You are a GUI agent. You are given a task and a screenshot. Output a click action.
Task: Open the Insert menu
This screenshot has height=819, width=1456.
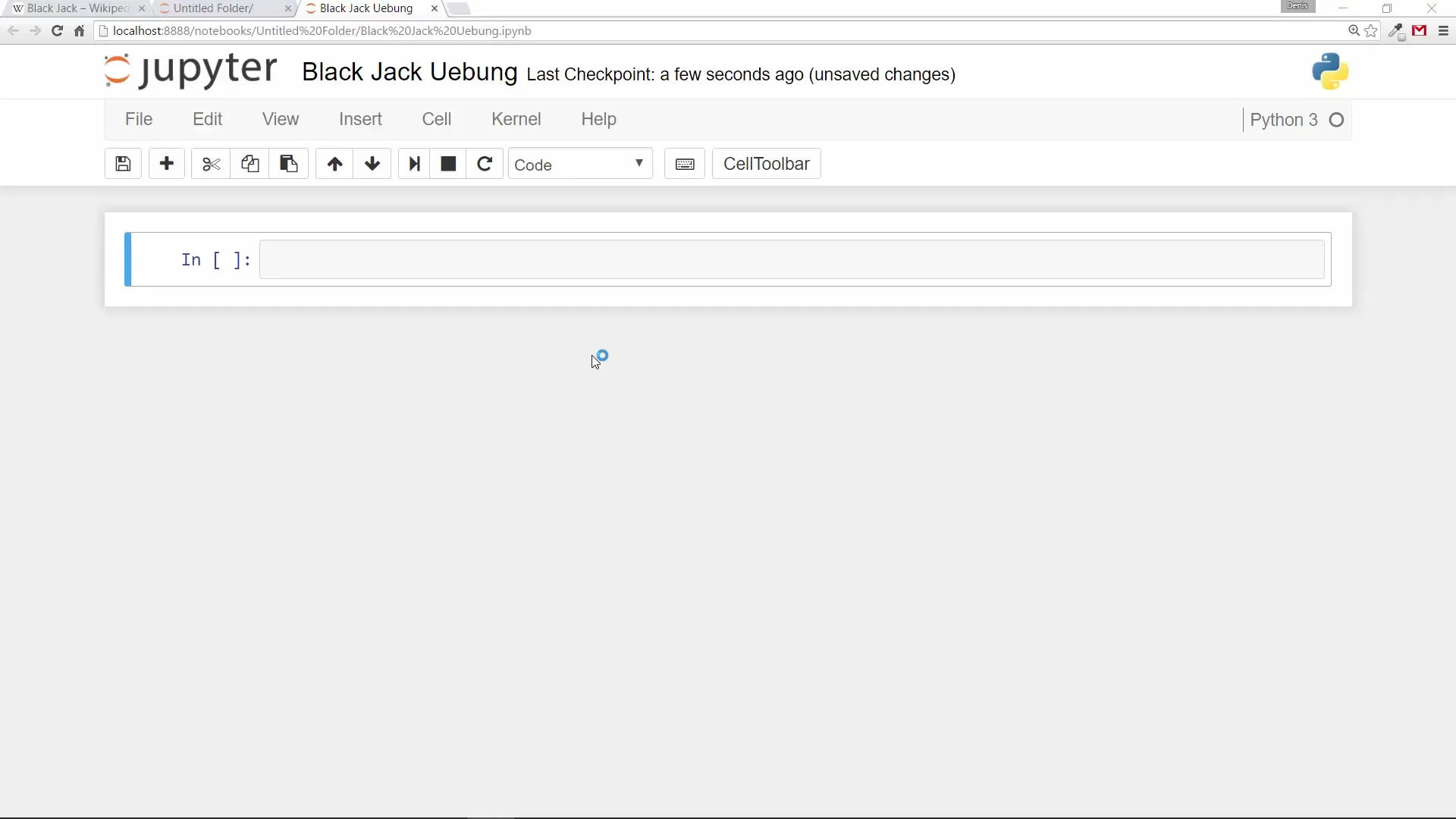point(360,119)
